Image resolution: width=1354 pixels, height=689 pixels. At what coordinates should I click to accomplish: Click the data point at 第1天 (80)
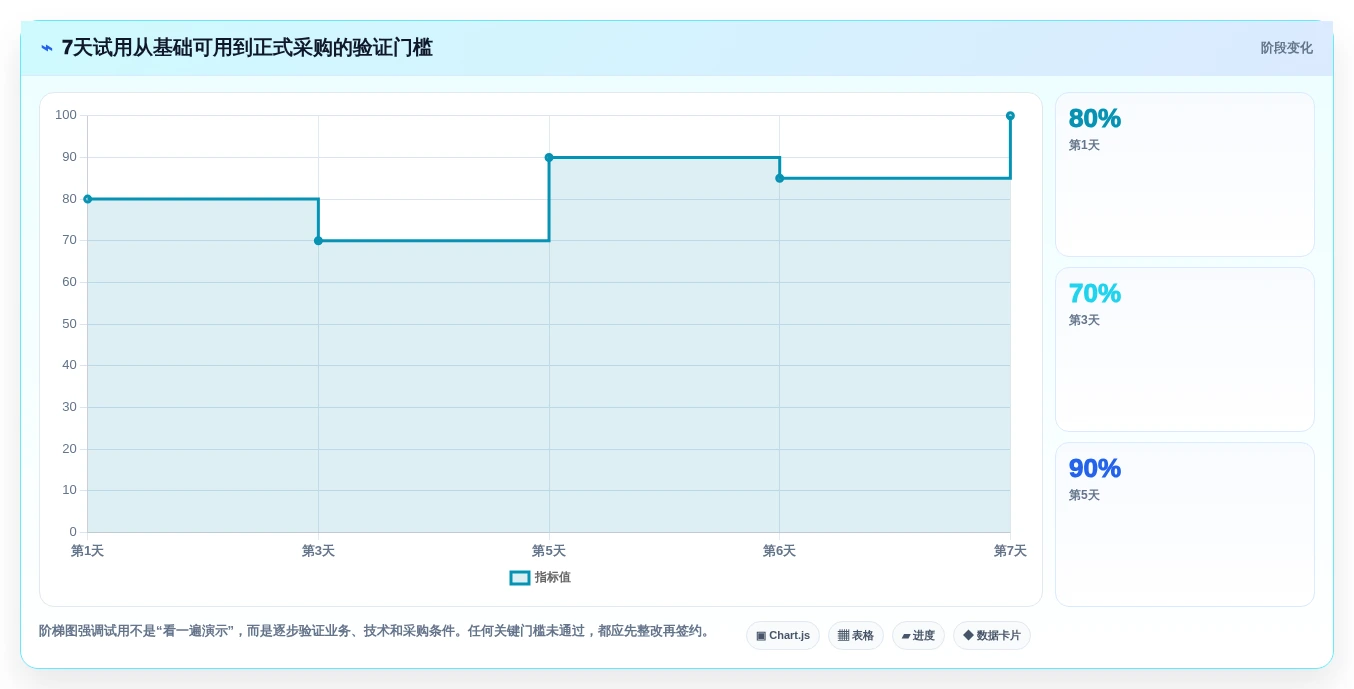point(88,199)
